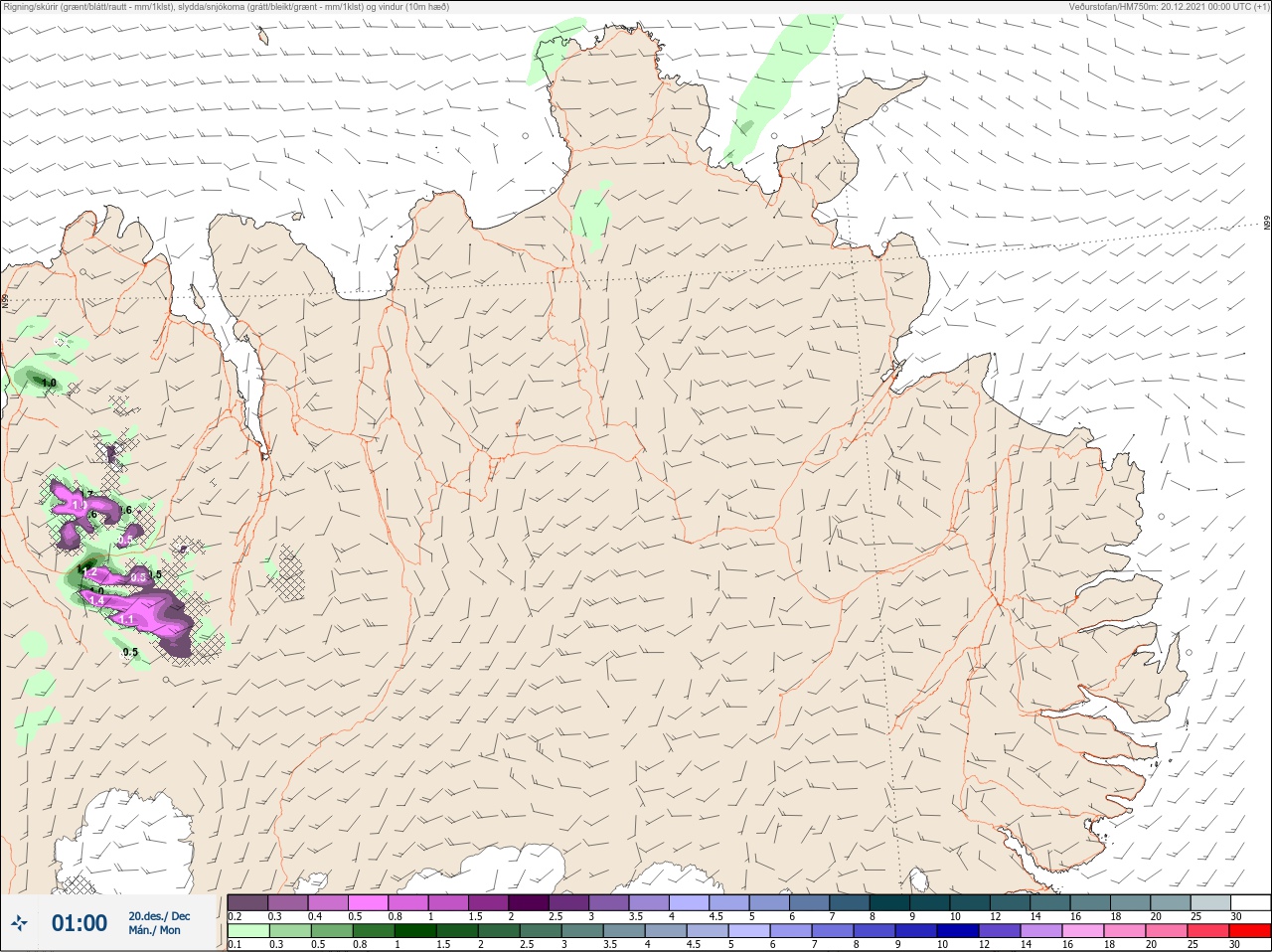1272x952 pixels.
Task: Click the 0.2 tick label on the upper legend
Action: coord(235,916)
